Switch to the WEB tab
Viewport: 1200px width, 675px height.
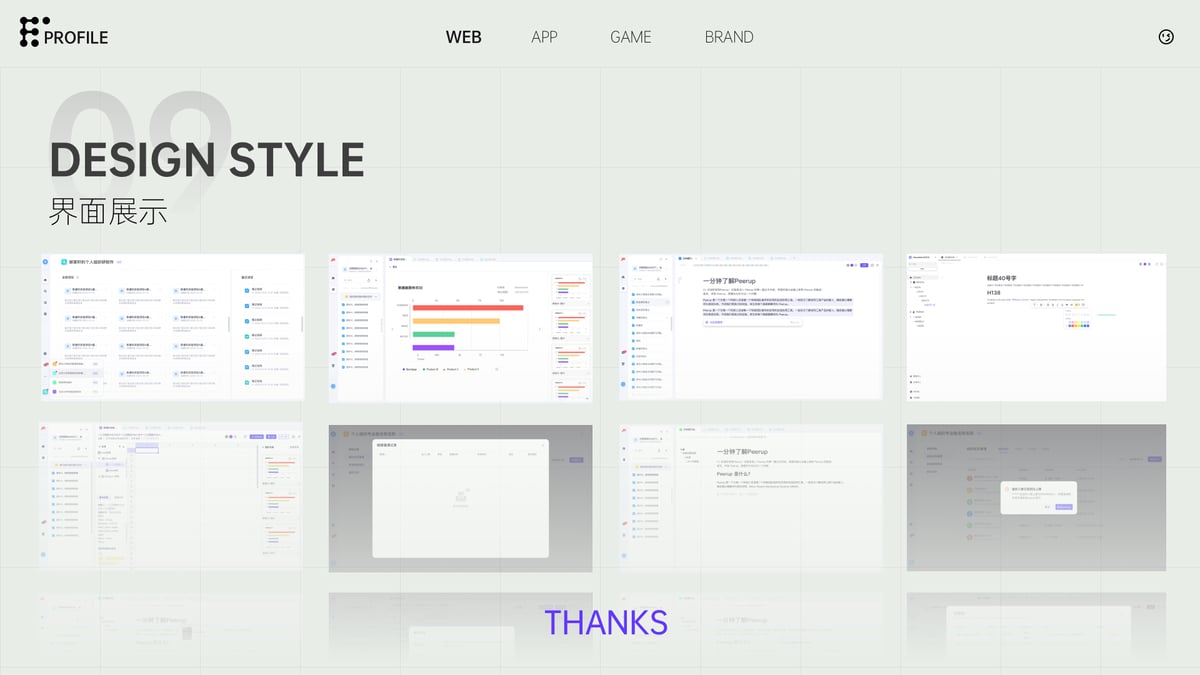click(463, 37)
